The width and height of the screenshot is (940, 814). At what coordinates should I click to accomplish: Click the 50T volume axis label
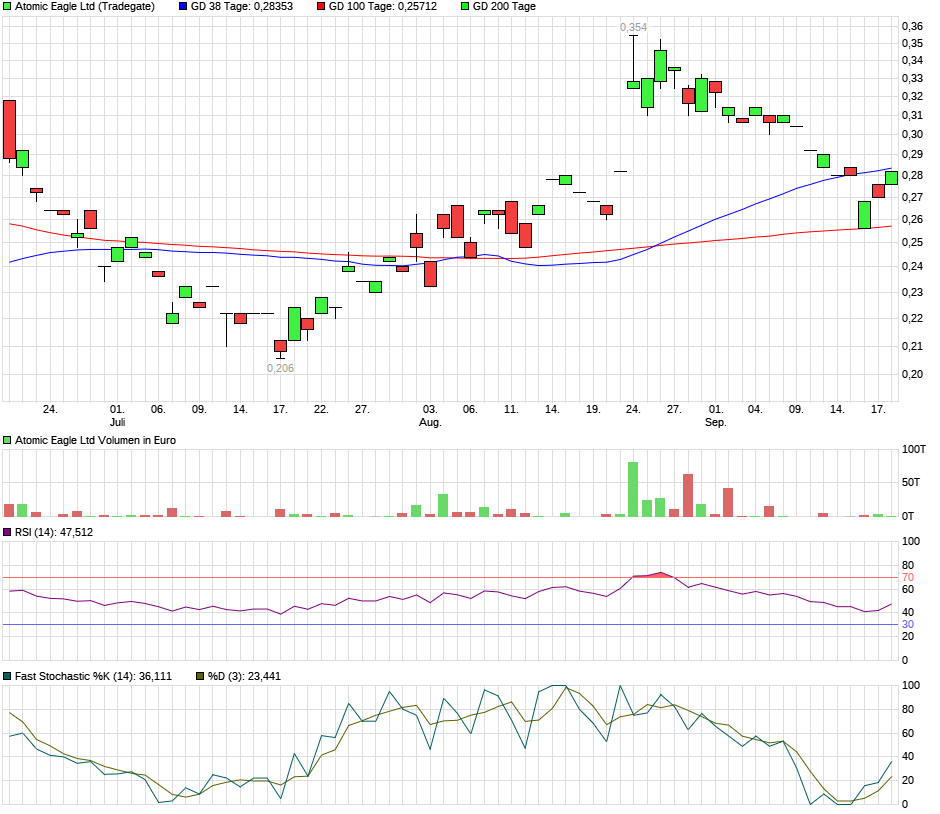tap(911, 483)
